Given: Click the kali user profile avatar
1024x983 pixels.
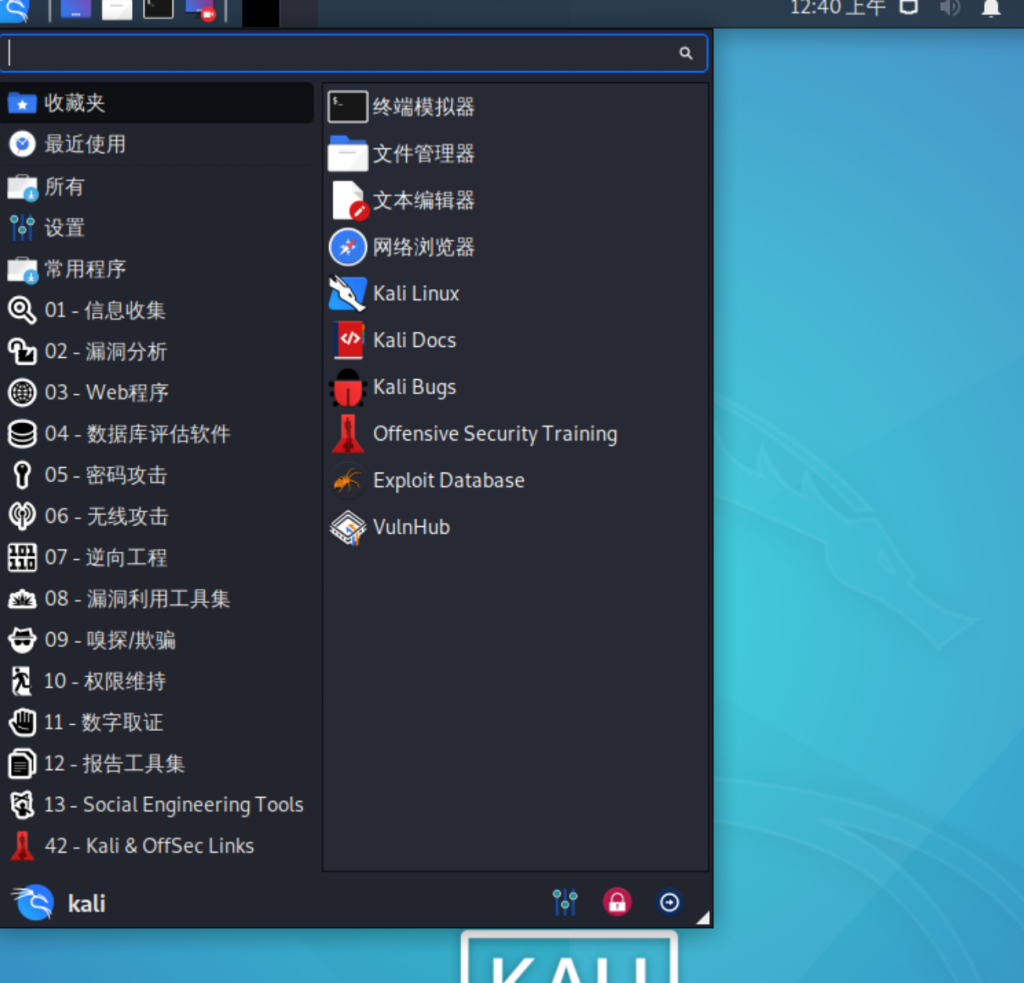Looking at the screenshot, I should (x=33, y=902).
